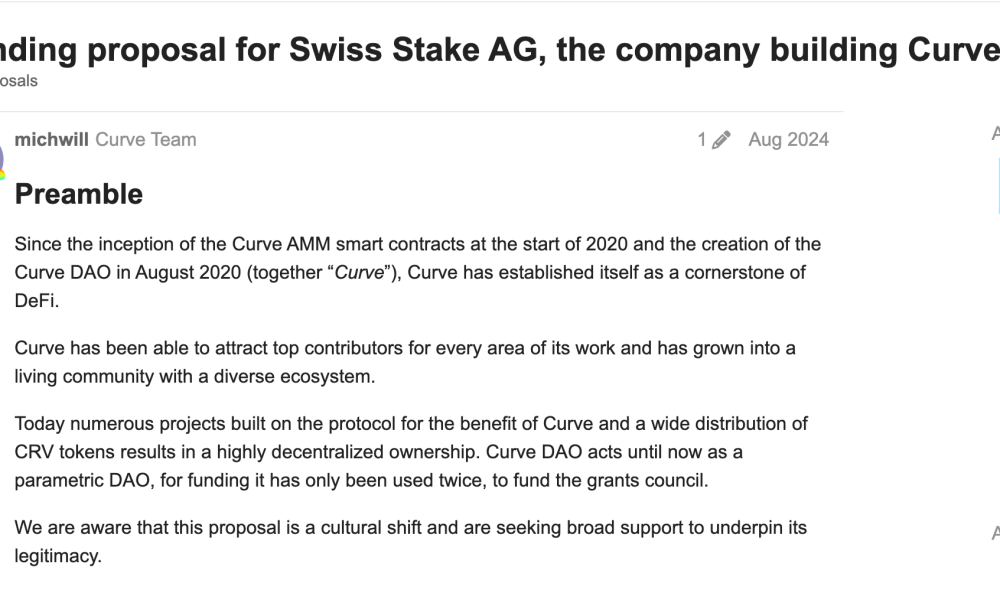Screen dimensions: 1000x600
Task: Click the Preamble heading anchor
Action: tap(78, 194)
